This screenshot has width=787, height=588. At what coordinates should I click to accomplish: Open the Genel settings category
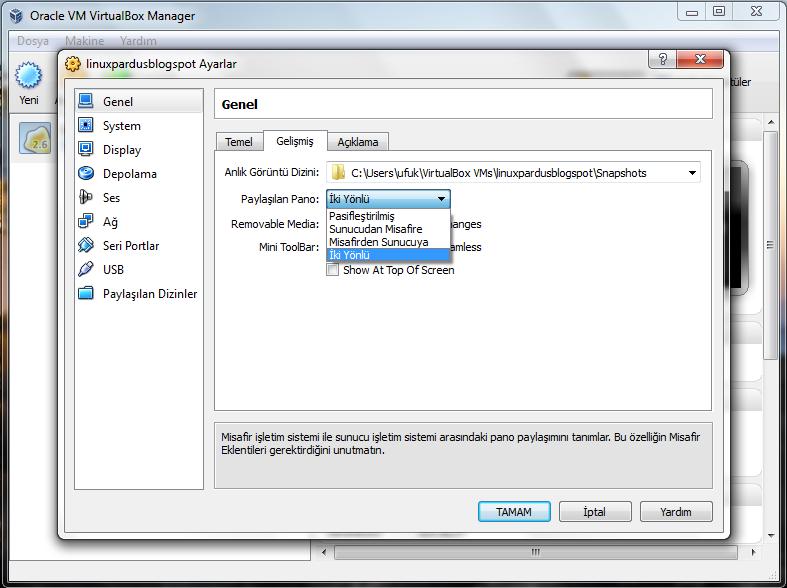click(139, 101)
